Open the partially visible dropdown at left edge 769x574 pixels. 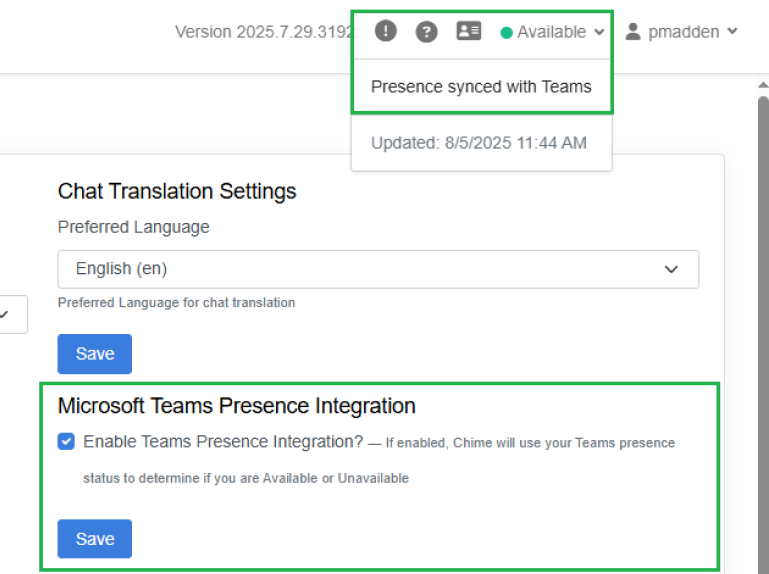point(8,314)
